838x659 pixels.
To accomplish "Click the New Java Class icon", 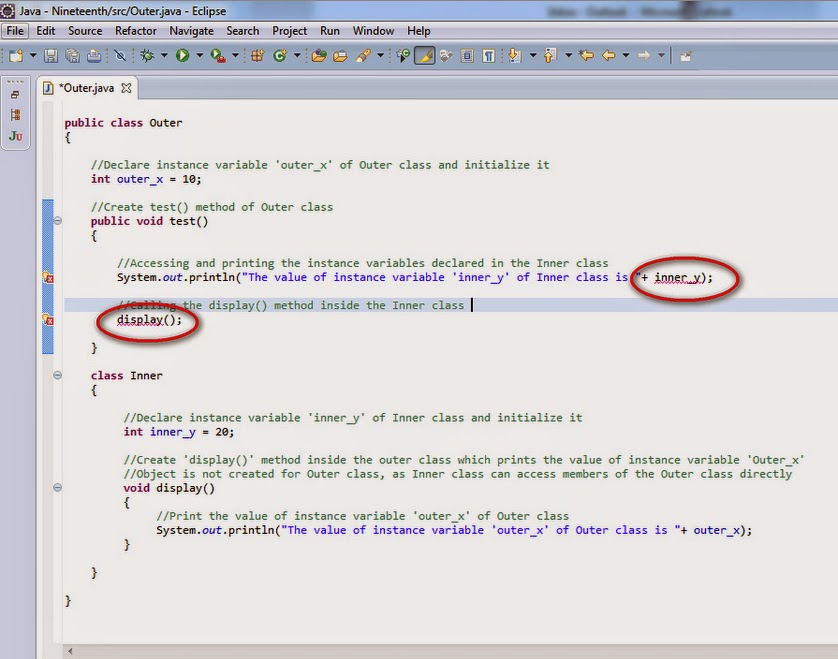I will point(280,56).
